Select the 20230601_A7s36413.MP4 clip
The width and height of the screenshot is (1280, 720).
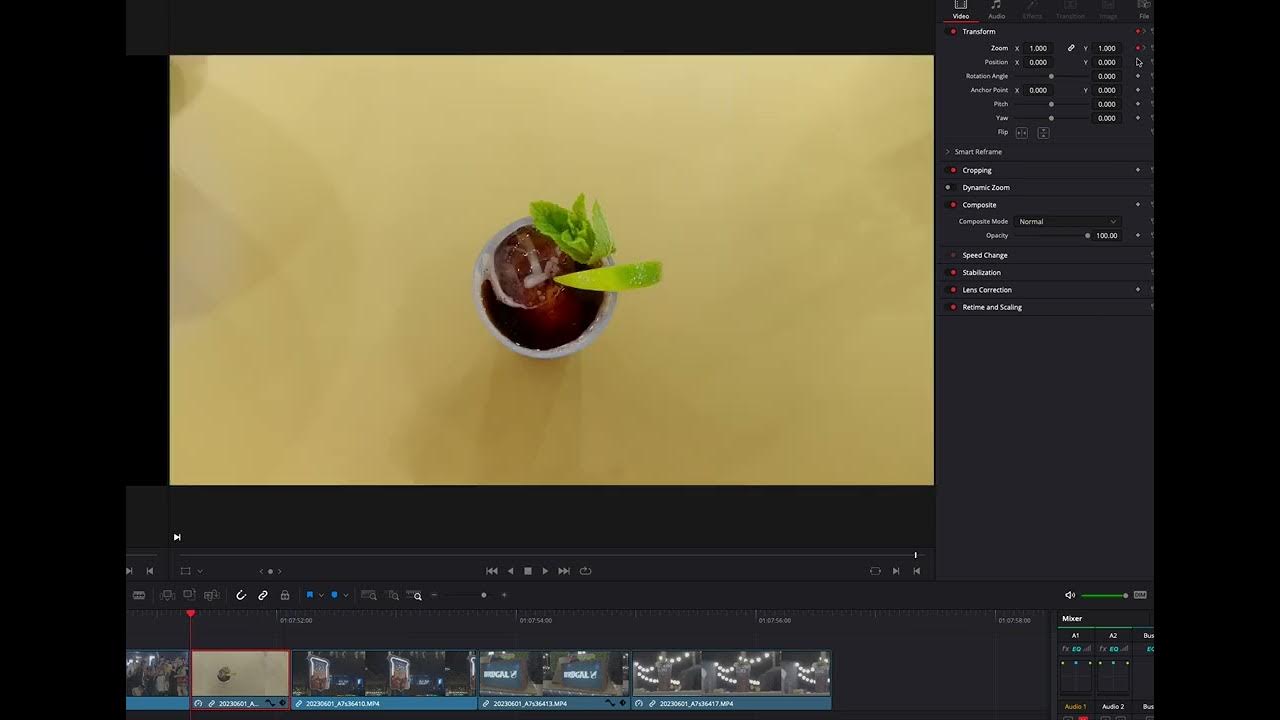pyautogui.click(x=554, y=679)
